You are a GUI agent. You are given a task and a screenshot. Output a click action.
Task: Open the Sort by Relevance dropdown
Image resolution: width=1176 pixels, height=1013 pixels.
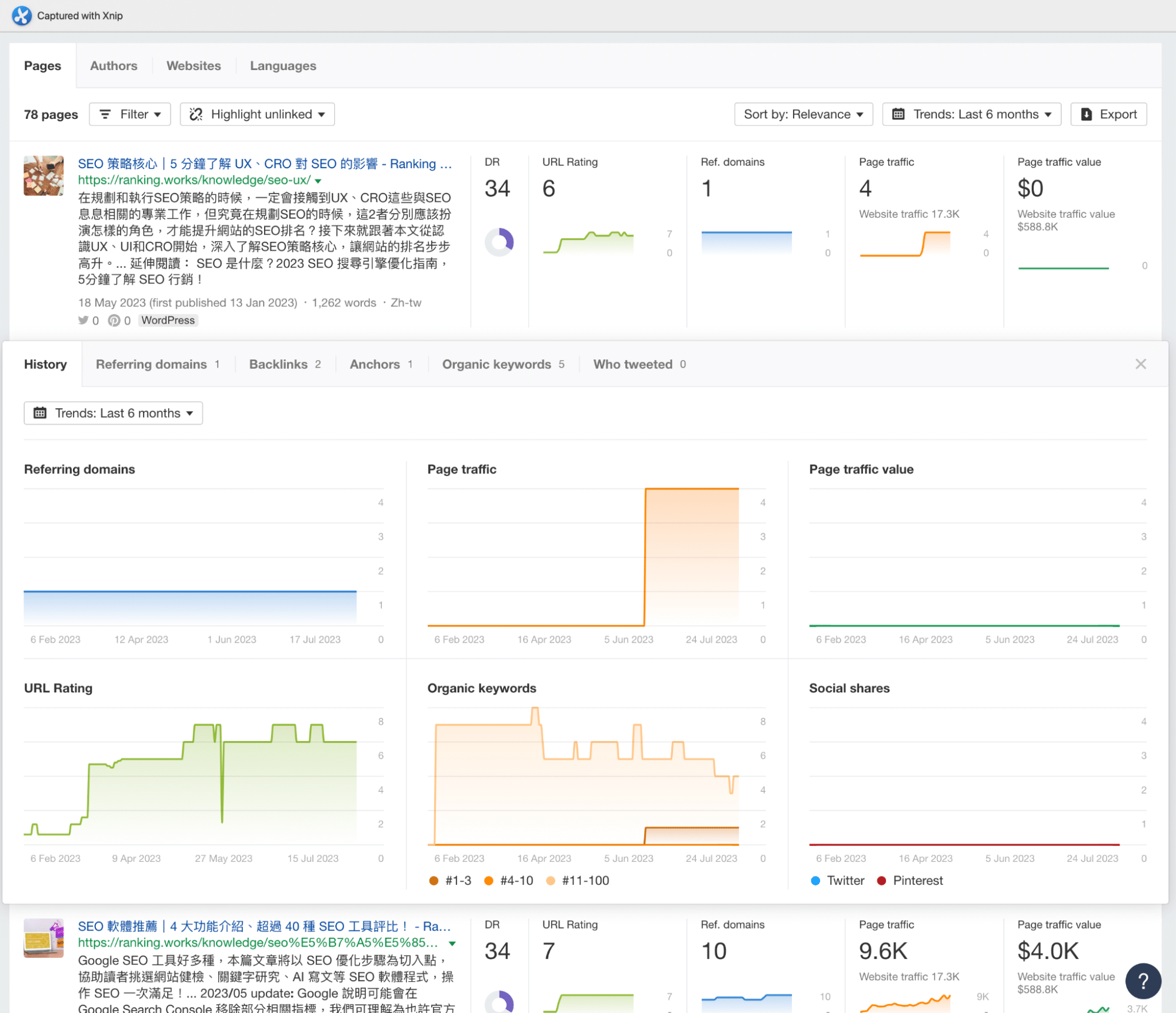tap(803, 114)
